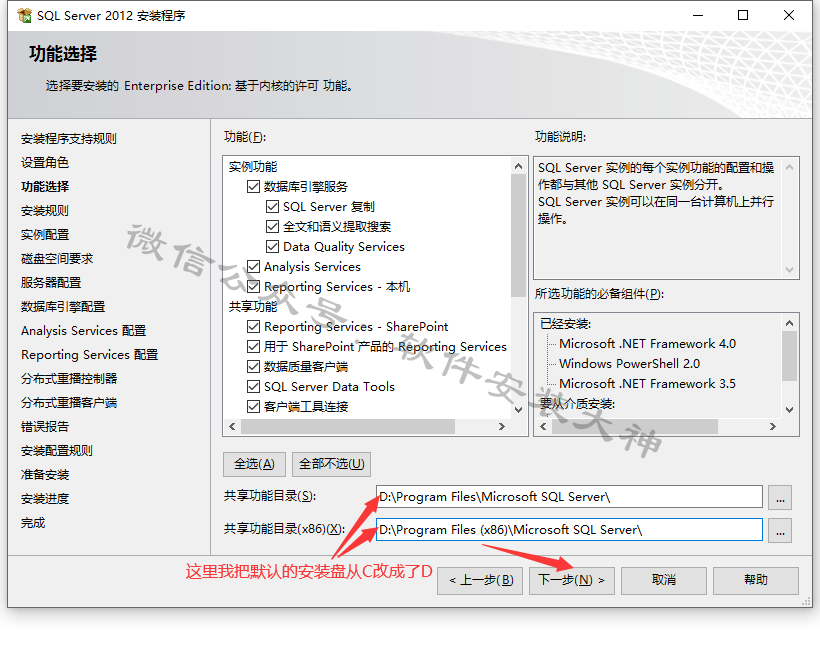The image size is (820, 646).
Task: Toggle 用于 SharePoint 产品的 Reporting Services checkbox
Action: (x=253, y=347)
